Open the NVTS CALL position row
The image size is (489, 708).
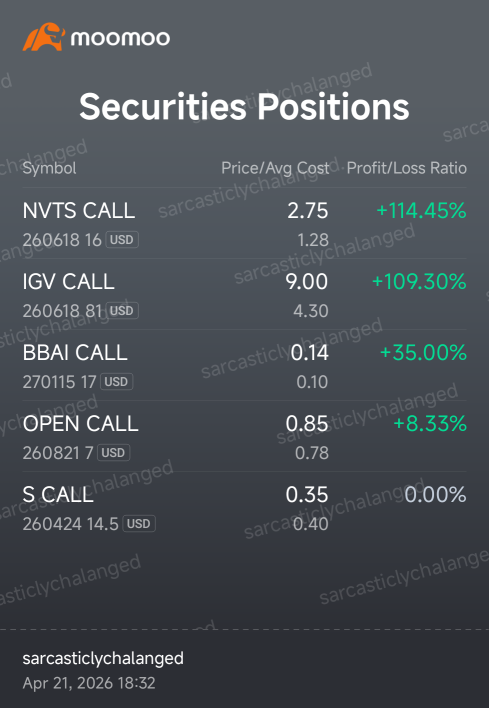pyautogui.click(x=244, y=224)
